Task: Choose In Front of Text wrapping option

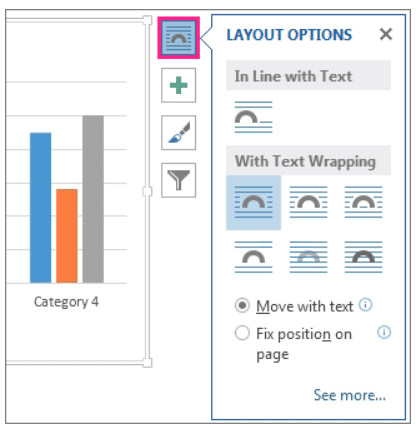Action: click(363, 257)
